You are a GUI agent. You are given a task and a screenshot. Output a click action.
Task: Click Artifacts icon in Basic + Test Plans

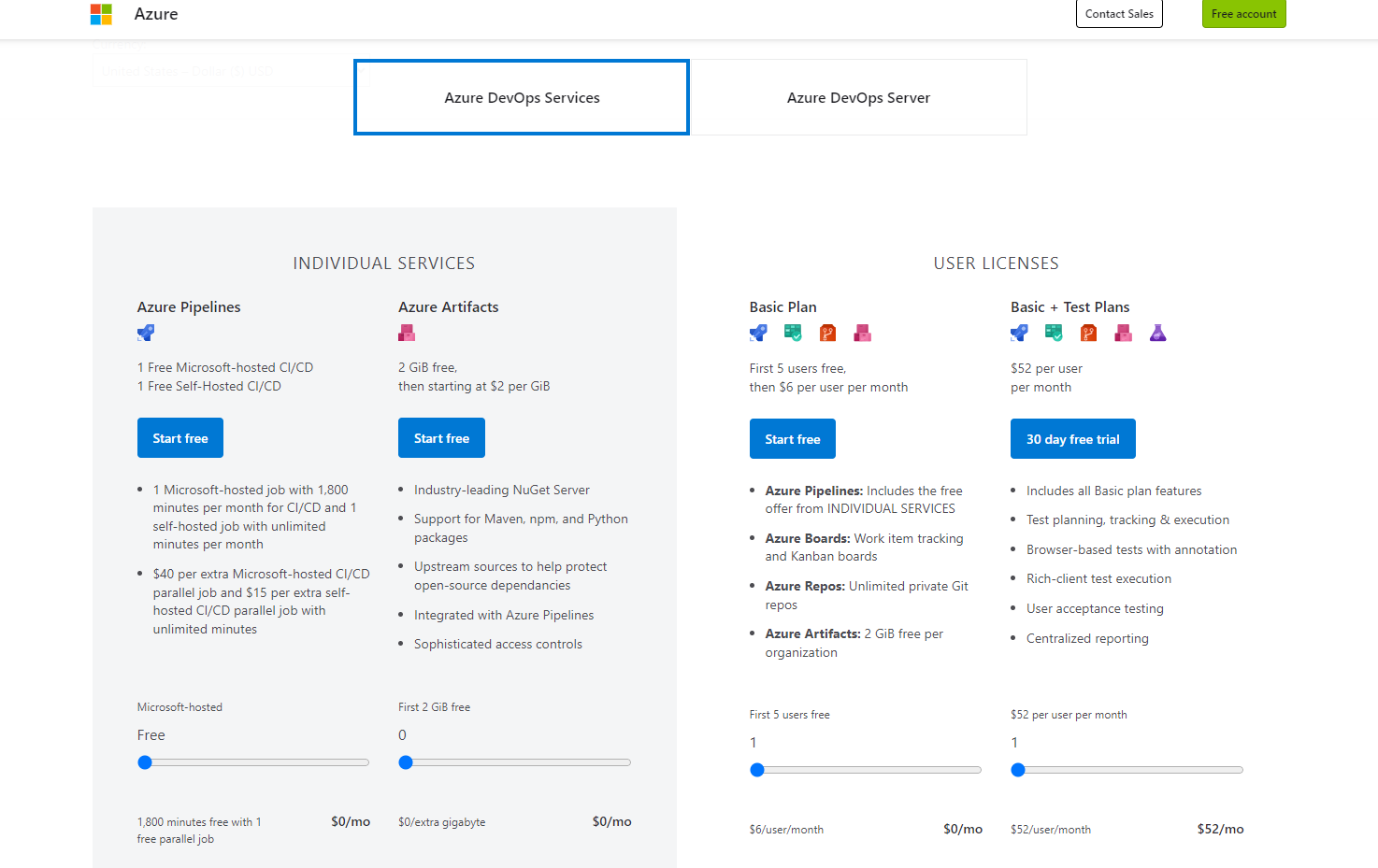(1124, 333)
